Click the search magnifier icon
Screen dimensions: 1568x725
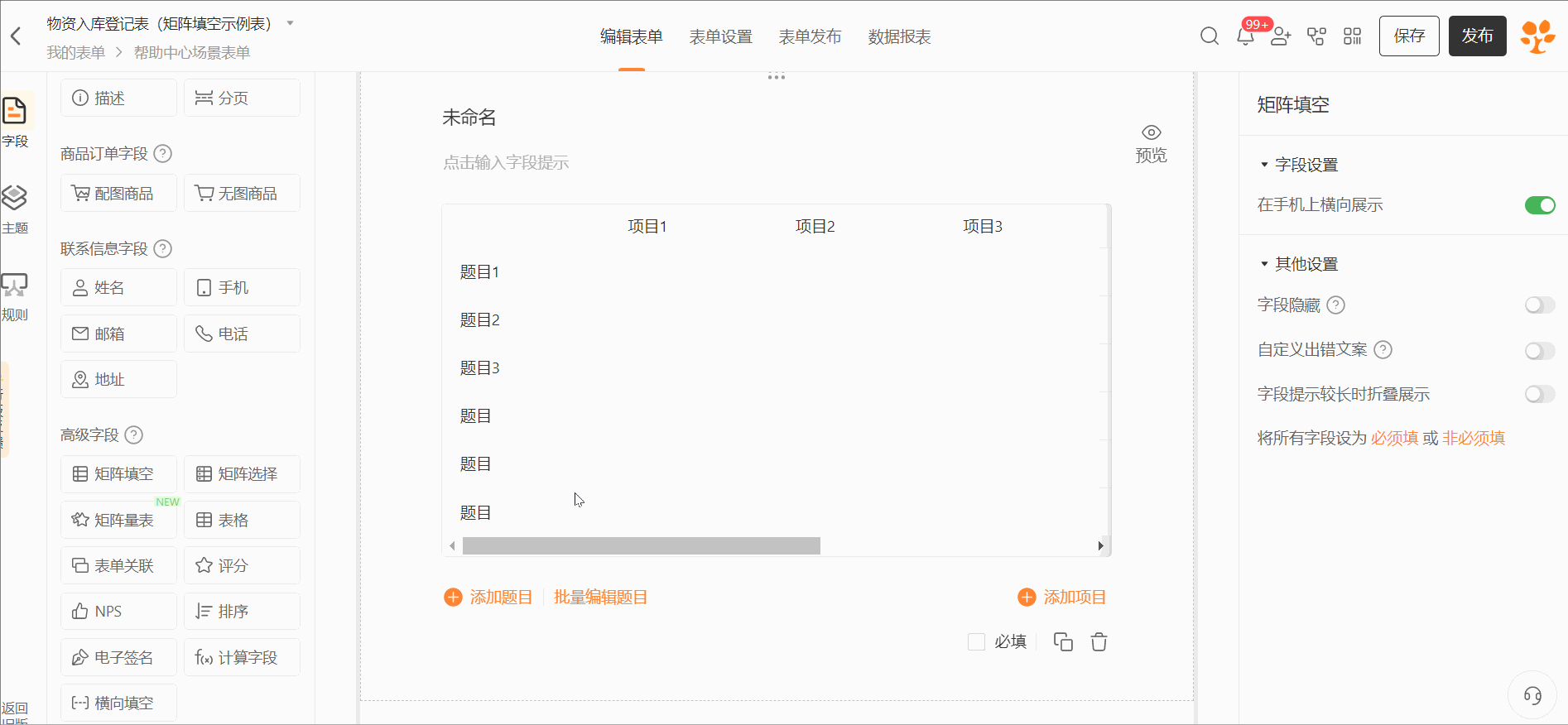1209,36
